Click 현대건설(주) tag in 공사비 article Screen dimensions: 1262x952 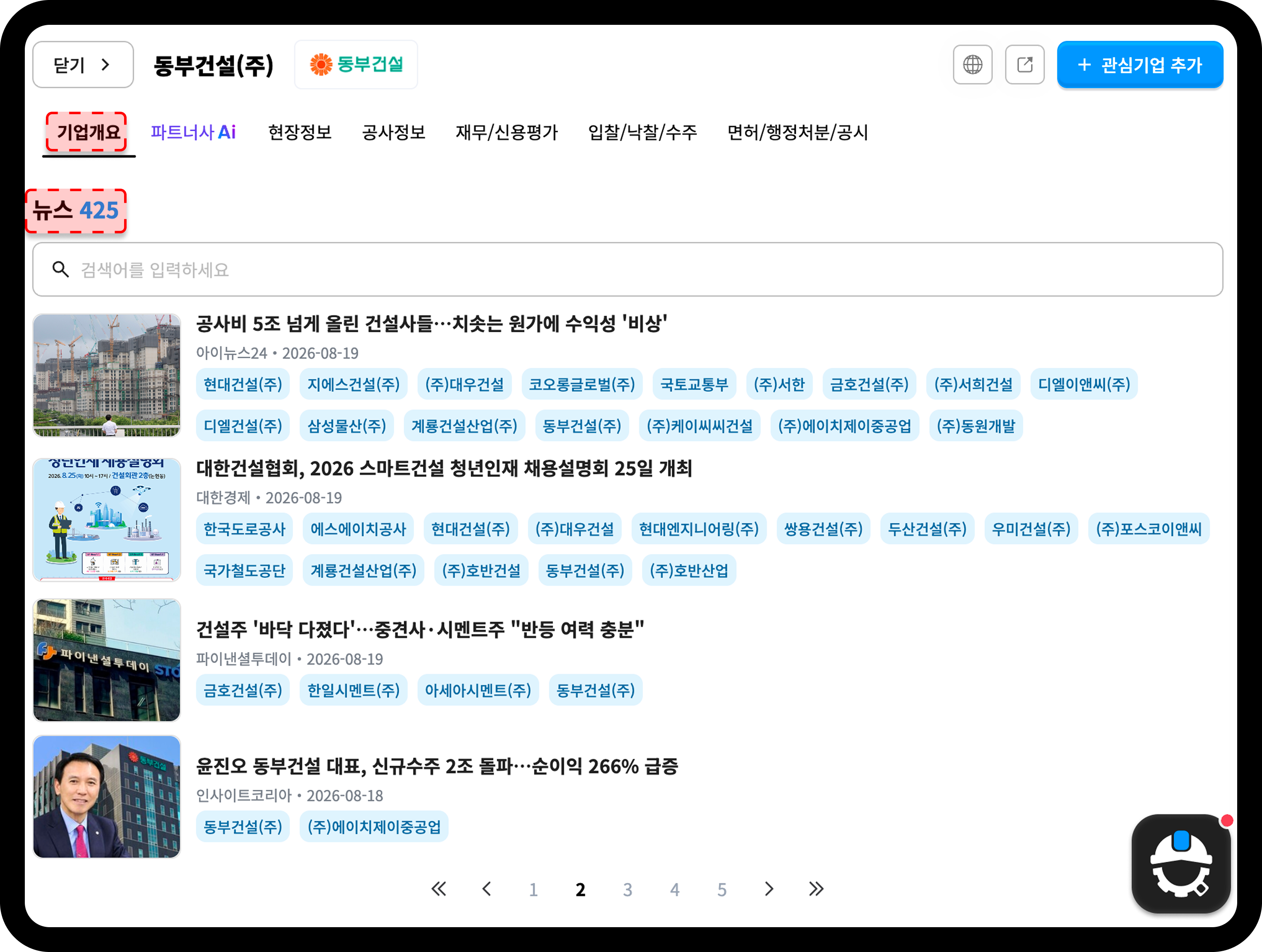click(x=243, y=384)
